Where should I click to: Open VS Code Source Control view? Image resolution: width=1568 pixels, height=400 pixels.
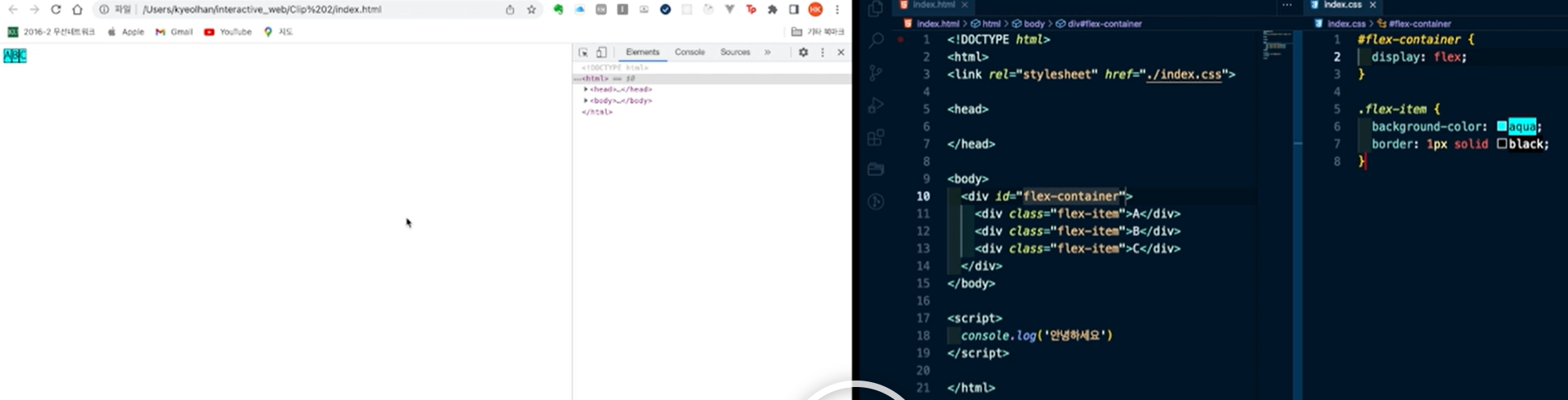pyautogui.click(x=876, y=72)
